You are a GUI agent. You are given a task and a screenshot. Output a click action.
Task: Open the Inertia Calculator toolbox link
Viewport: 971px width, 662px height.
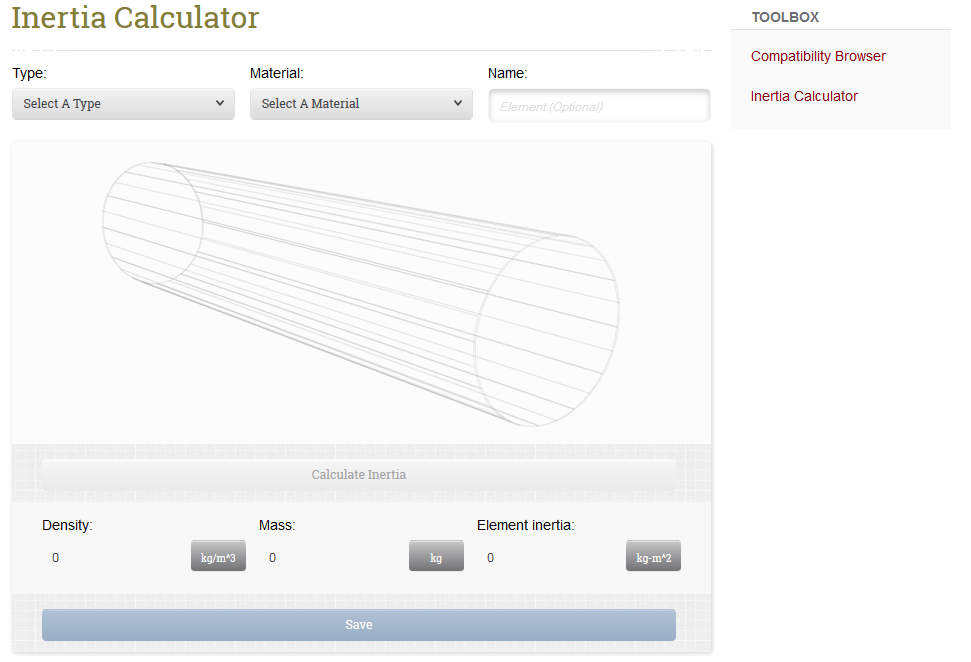[804, 97]
